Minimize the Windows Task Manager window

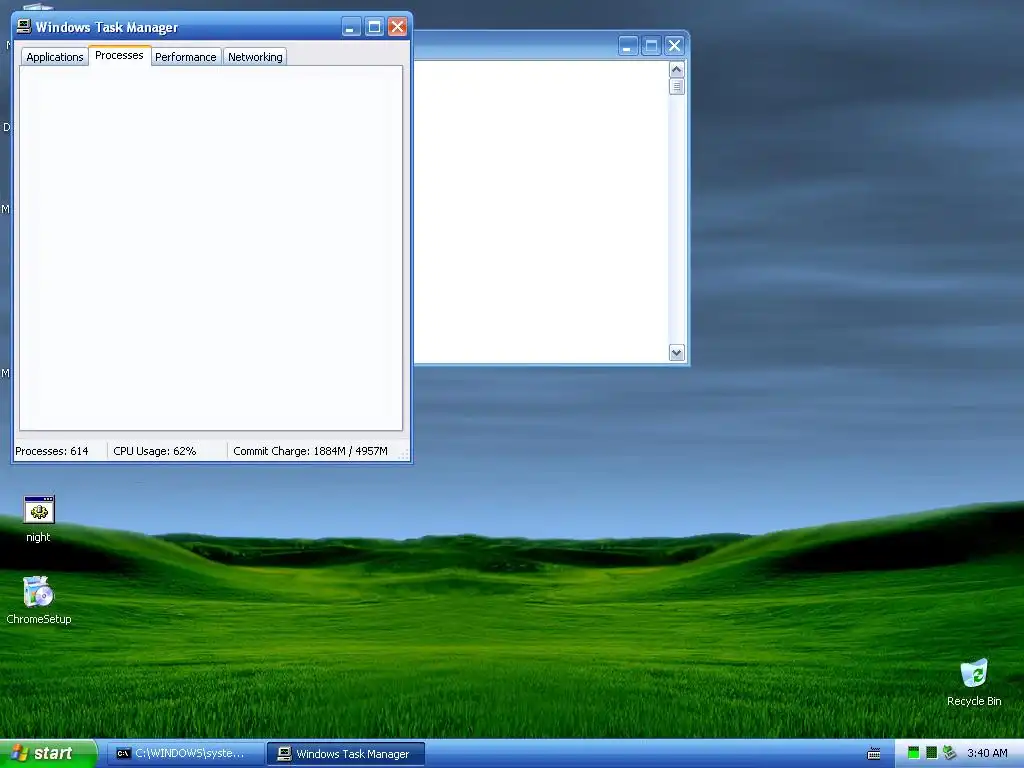[351, 27]
